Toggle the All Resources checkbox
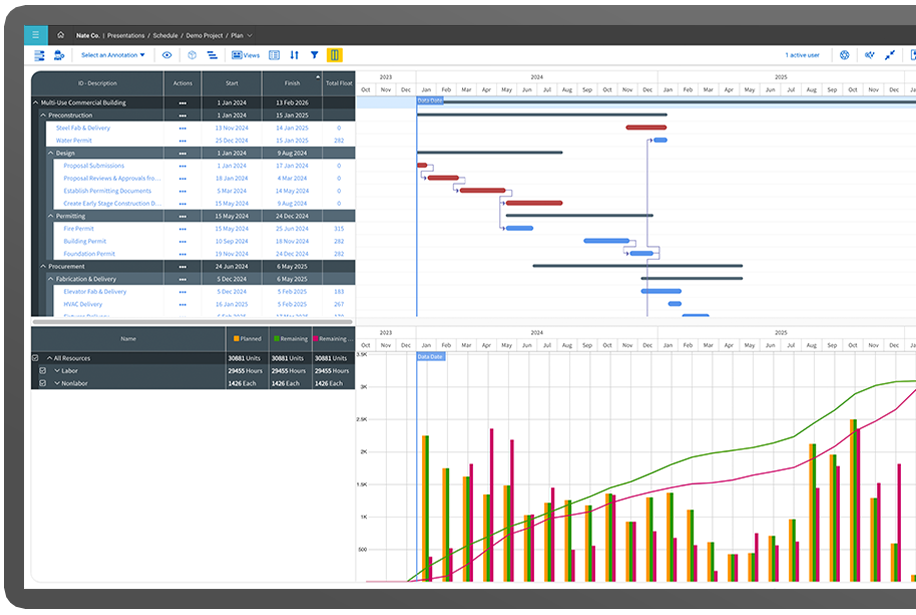Viewport: 916px width, 615px height. coord(35,358)
